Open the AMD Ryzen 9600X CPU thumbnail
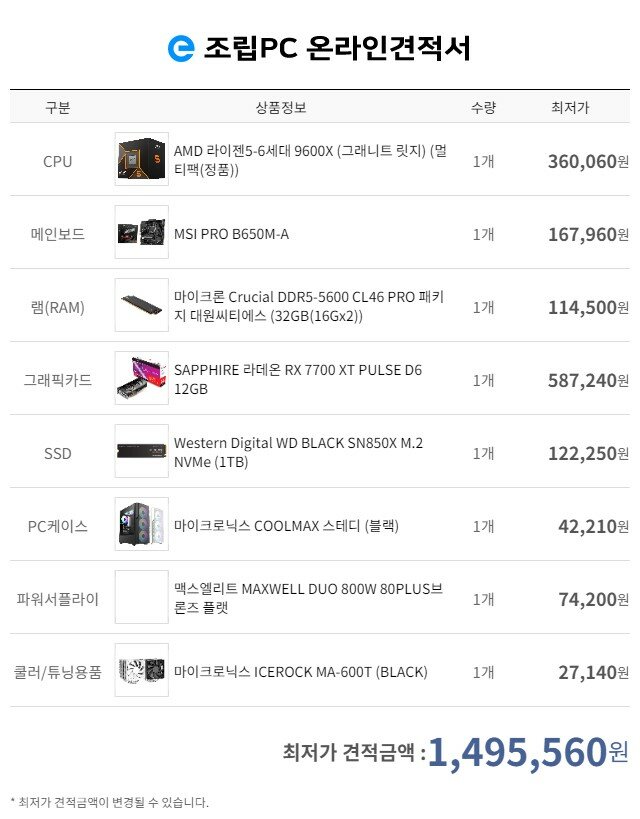This screenshot has height=819, width=640. [142, 159]
